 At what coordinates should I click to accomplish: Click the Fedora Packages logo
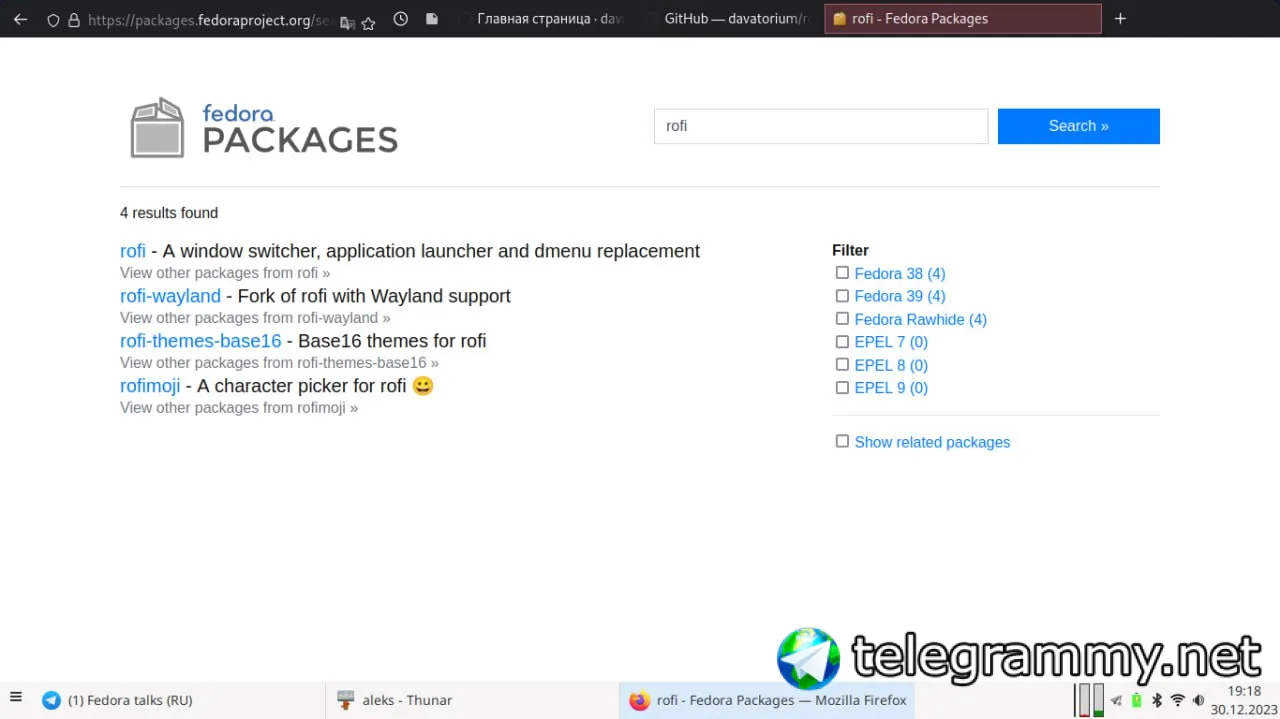(264, 128)
